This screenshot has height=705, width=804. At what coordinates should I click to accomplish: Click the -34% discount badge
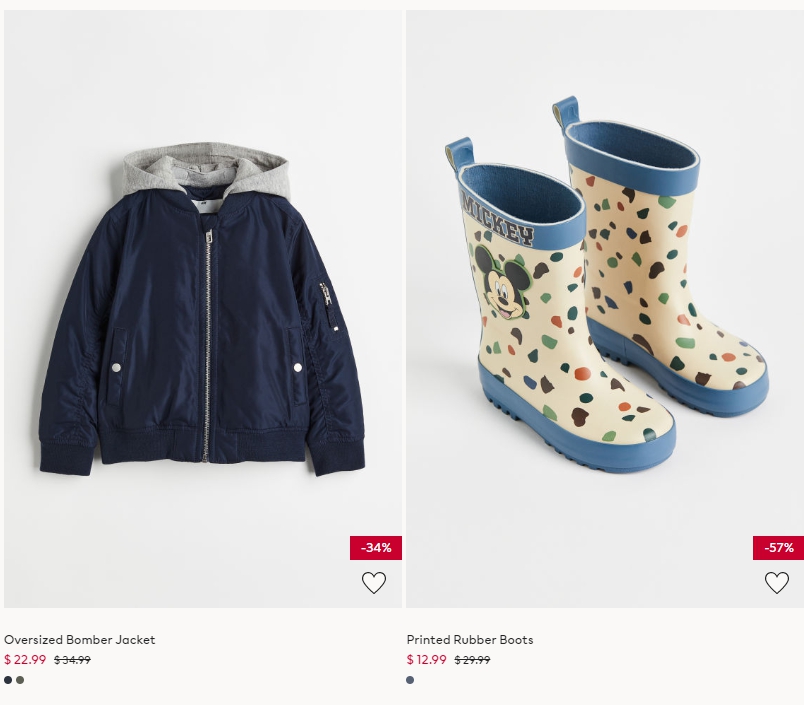tap(376, 548)
